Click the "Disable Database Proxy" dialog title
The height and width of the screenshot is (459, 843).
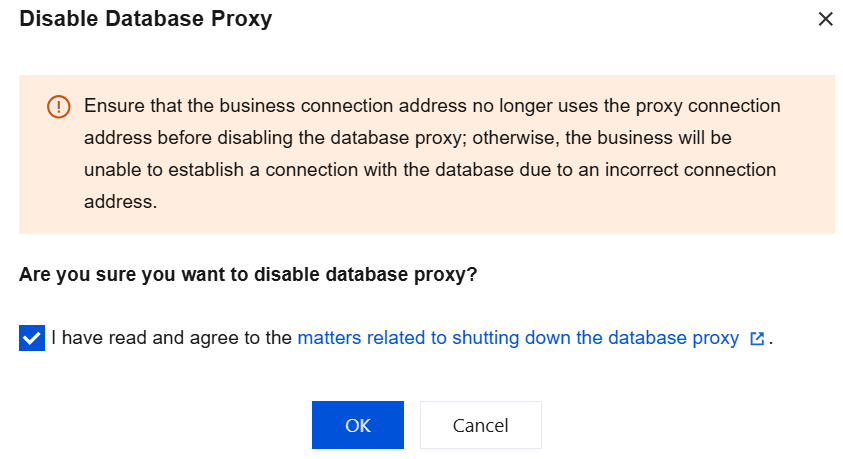pyautogui.click(x=145, y=19)
